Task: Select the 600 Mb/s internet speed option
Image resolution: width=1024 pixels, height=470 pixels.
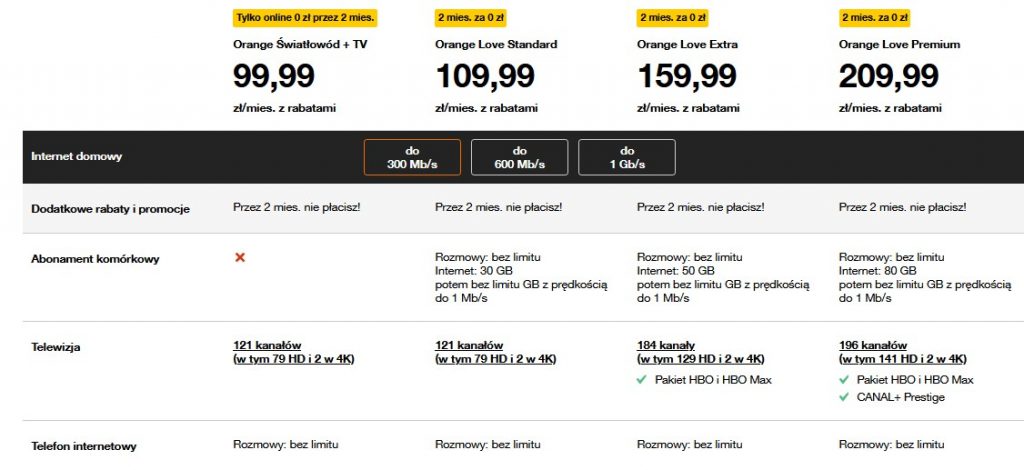Action: pos(519,157)
